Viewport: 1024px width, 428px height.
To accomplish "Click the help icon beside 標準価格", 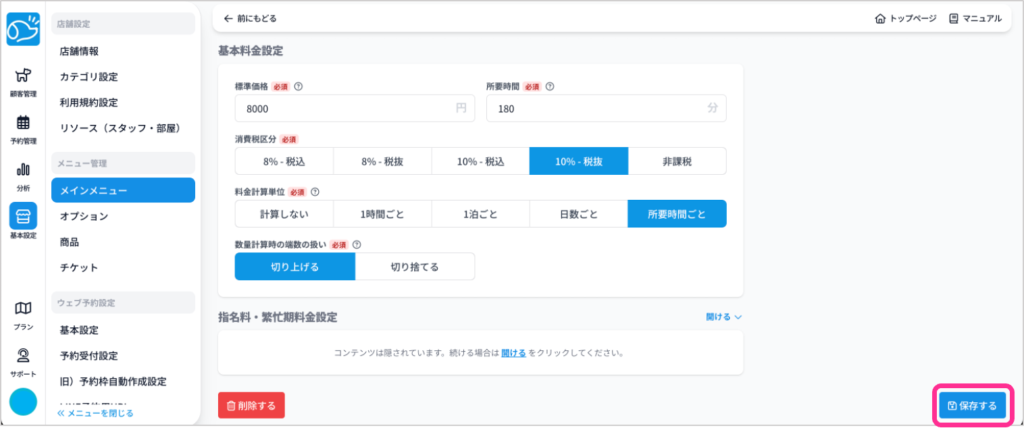I will tap(299, 86).
